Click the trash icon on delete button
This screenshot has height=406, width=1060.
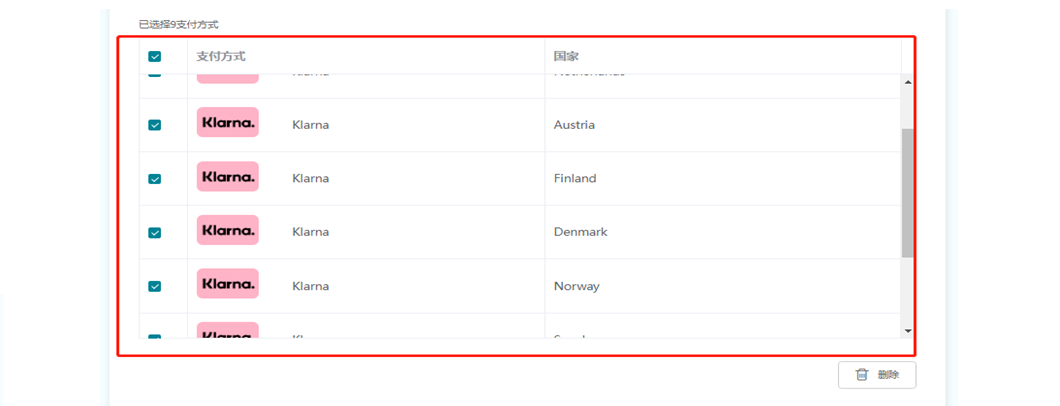[861, 375]
